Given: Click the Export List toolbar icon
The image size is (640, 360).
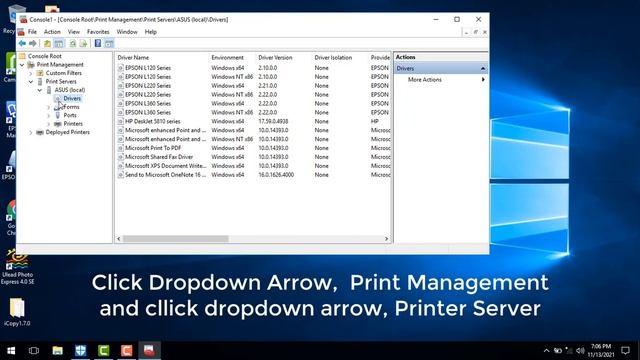Looking at the screenshot, I should (x=83, y=43).
